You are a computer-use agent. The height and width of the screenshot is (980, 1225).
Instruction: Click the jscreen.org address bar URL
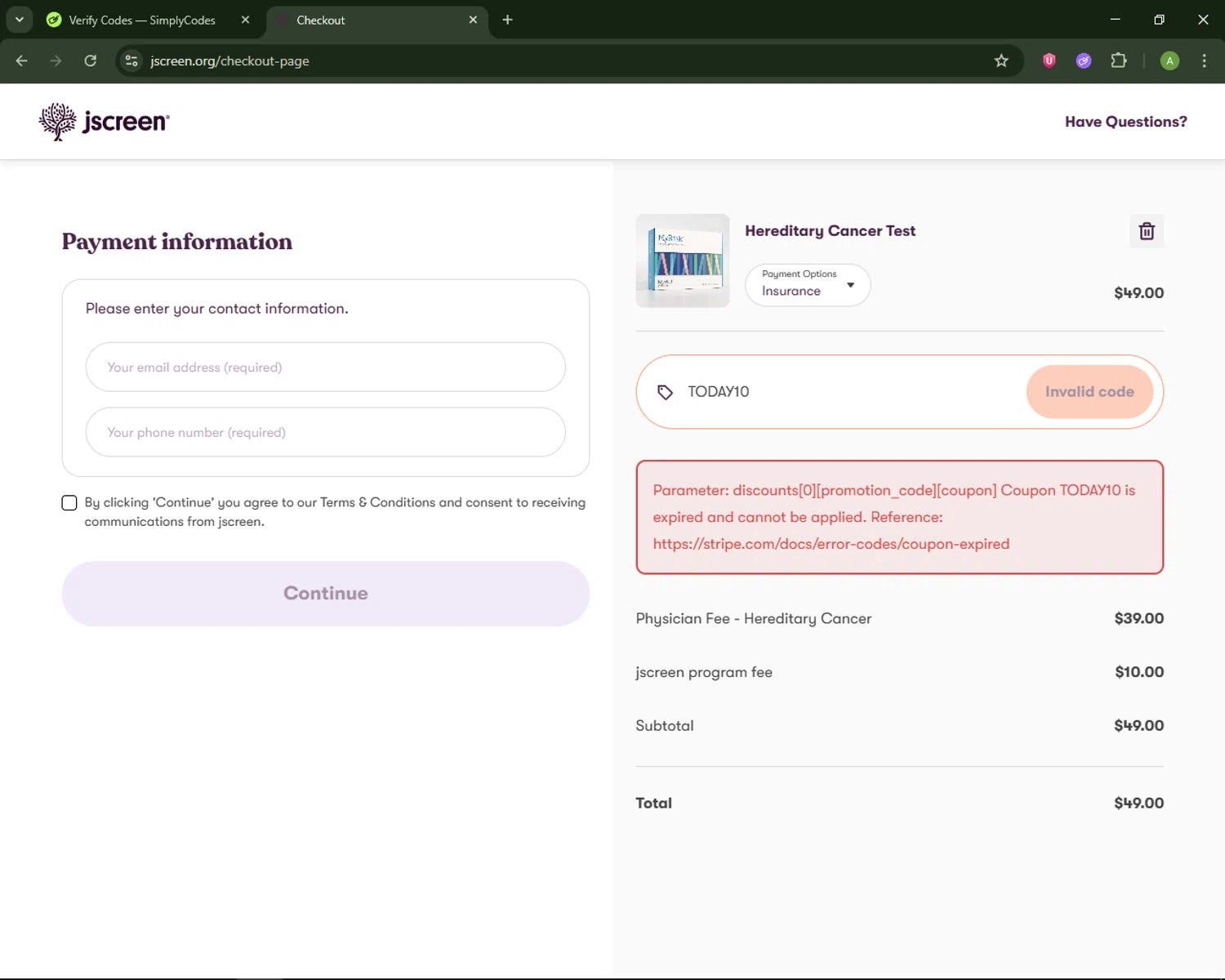[229, 61]
